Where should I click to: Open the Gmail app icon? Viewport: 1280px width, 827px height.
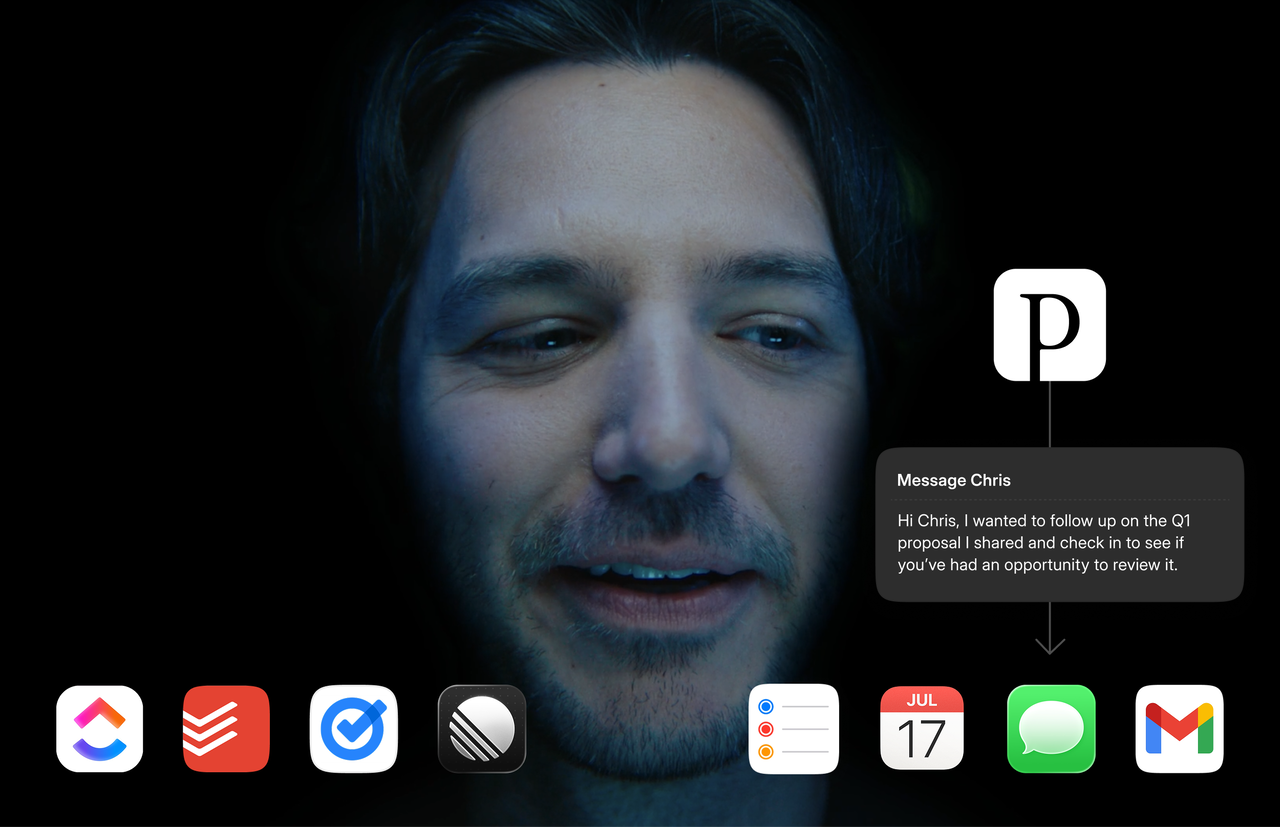[1179, 729]
